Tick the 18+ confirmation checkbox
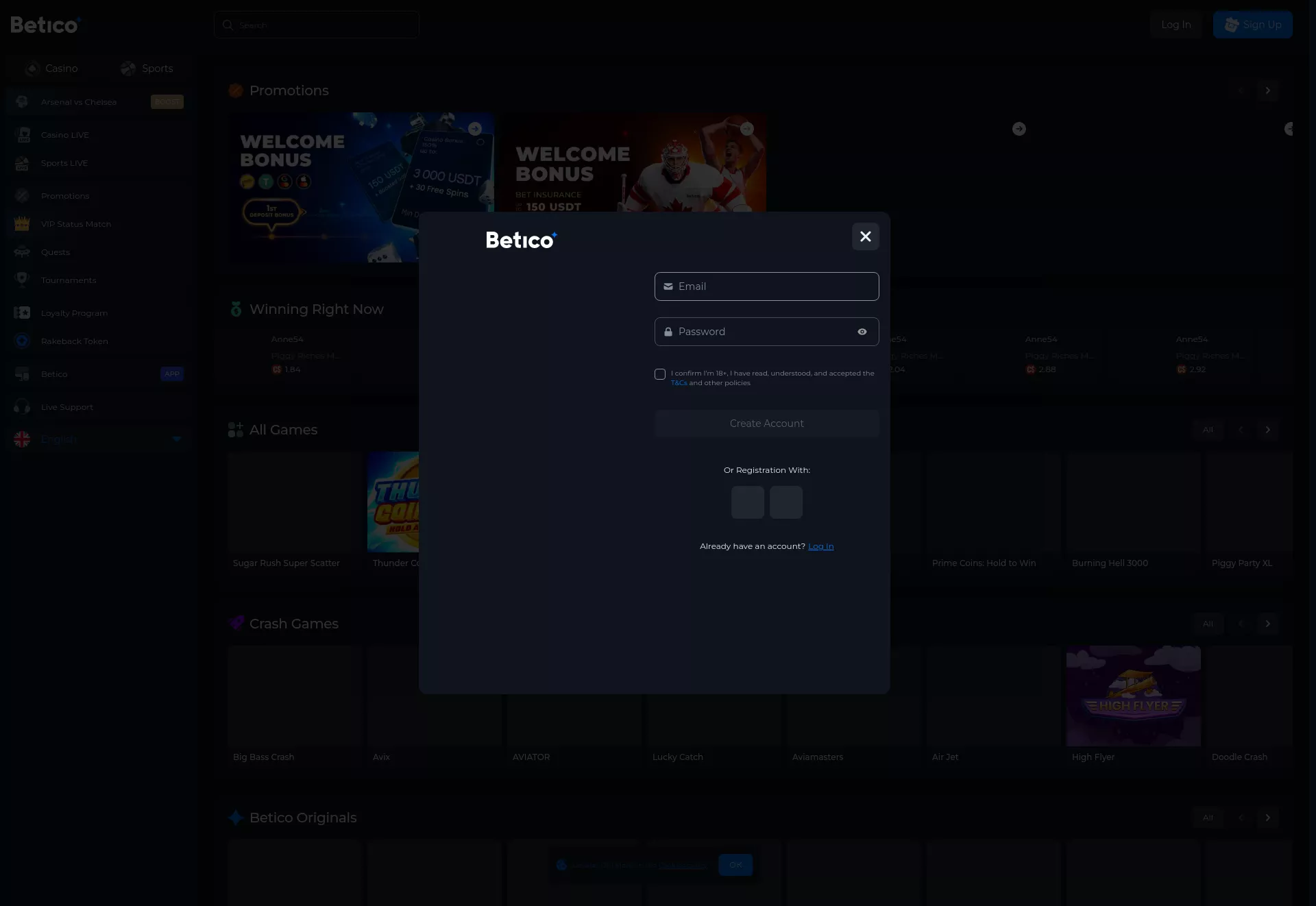This screenshot has width=1316, height=906. [x=660, y=374]
